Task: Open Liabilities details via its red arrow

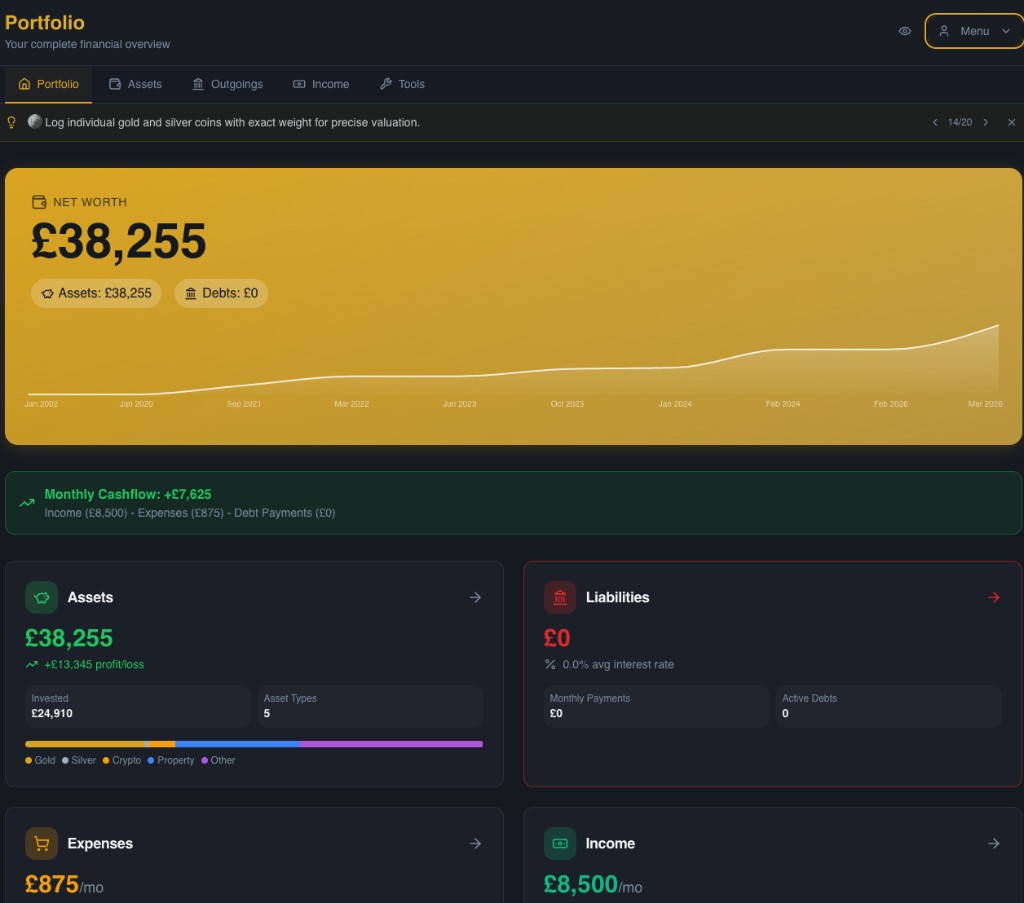Action: pos(993,597)
